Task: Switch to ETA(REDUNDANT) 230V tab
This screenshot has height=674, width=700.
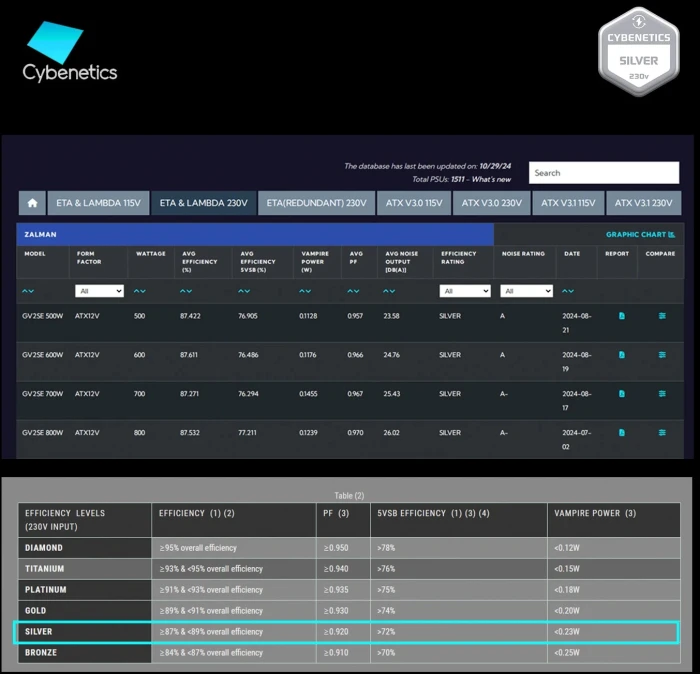Action: pos(317,203)
